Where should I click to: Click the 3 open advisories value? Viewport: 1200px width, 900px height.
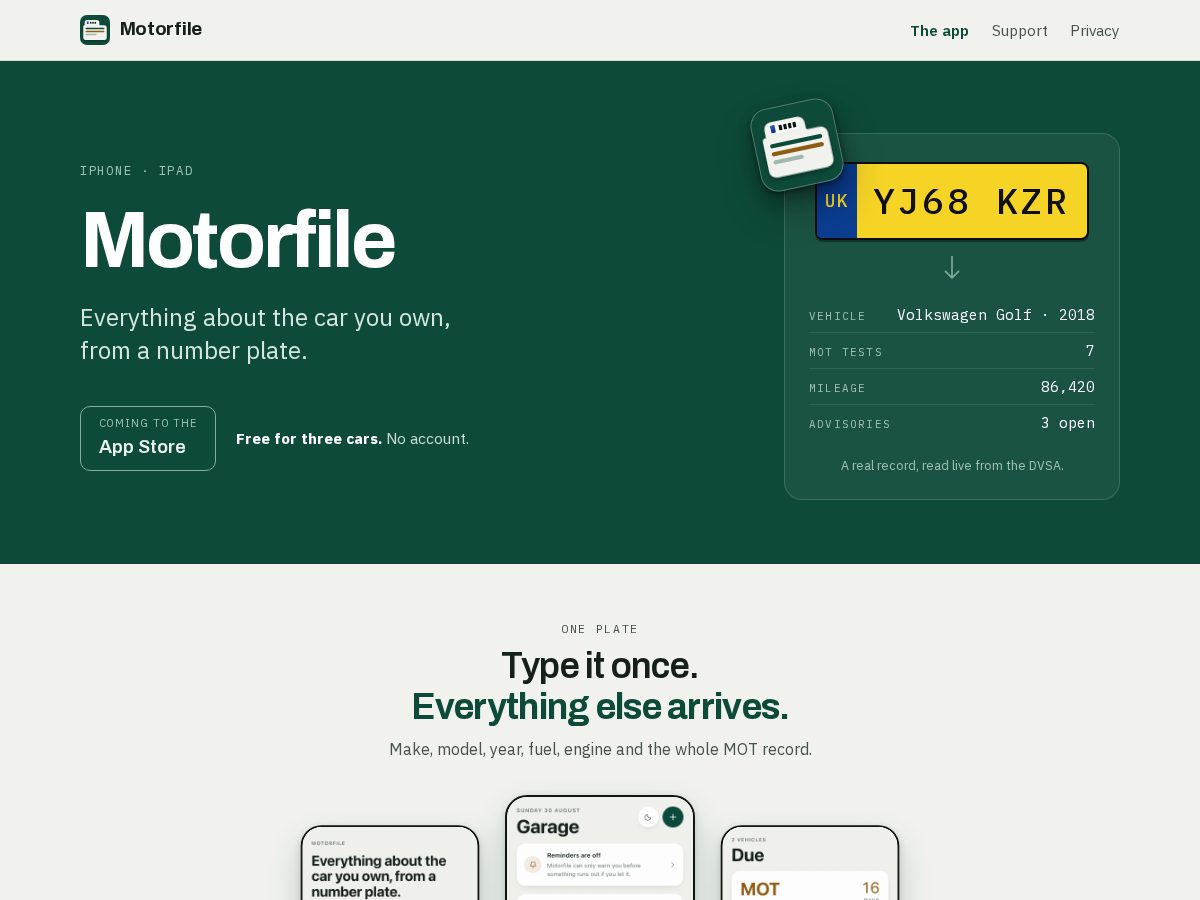pos(1068,423)
